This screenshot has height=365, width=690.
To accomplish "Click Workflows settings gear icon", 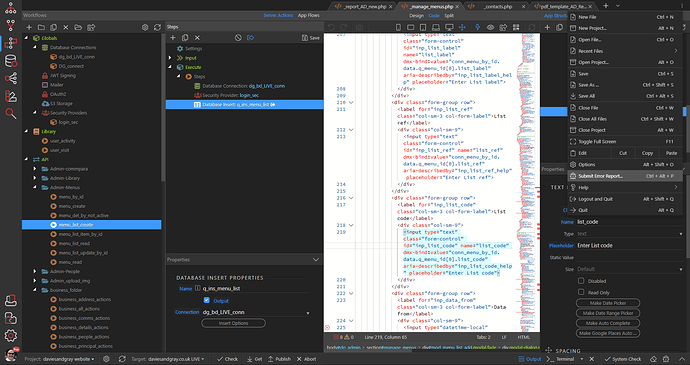I will (x=145, y=27).
